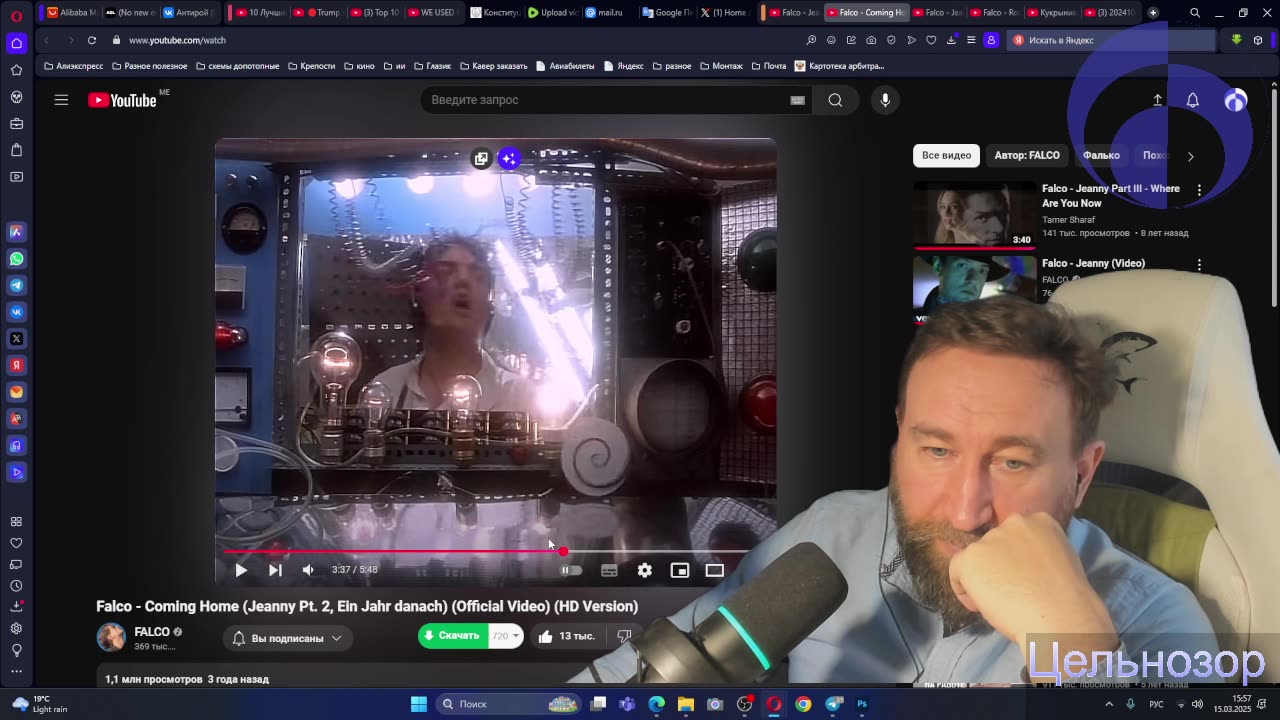The image size is (1280, 720).
Task: Open video player settings gear
Action: point(645,570)
